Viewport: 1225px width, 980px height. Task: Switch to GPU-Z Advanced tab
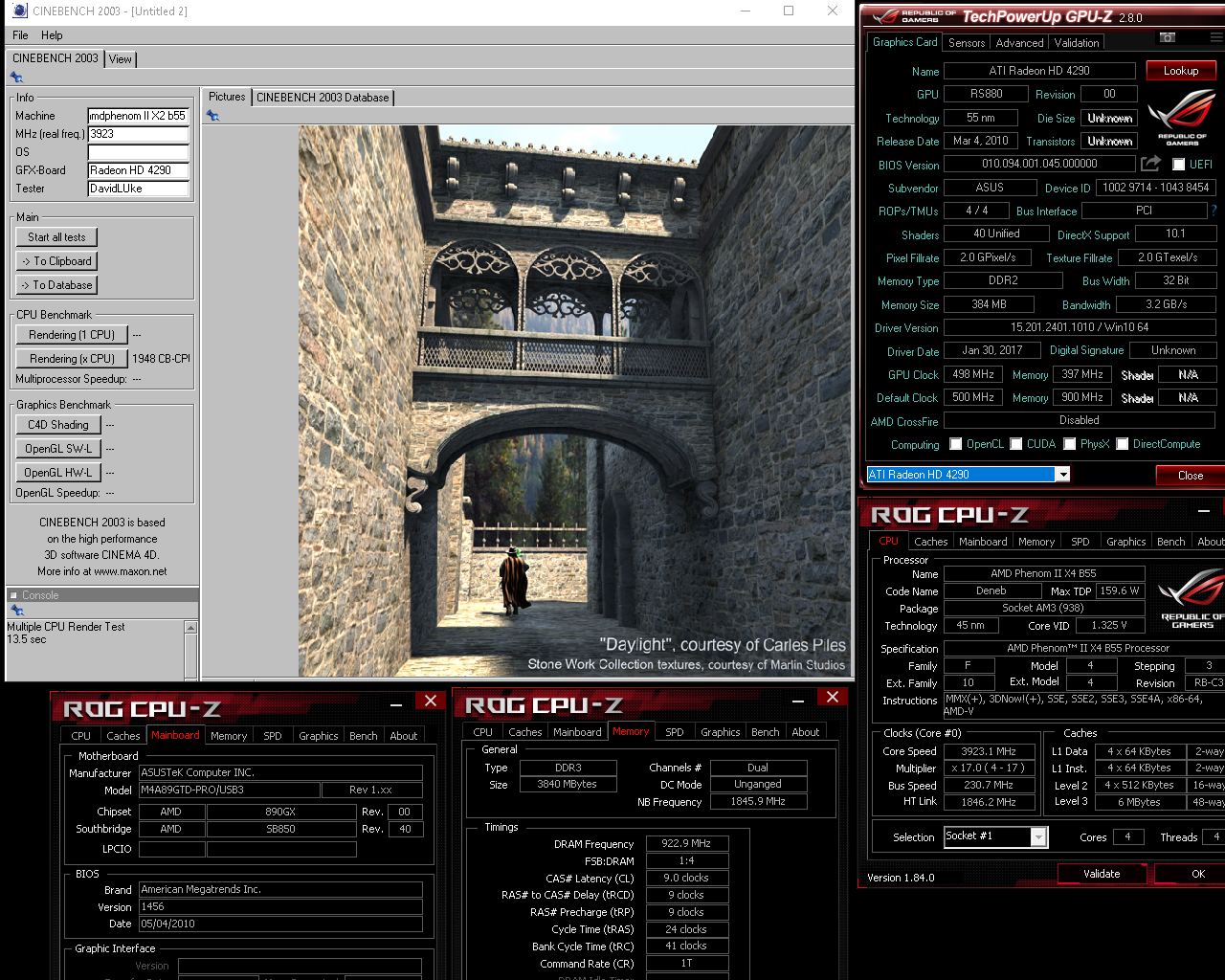click(x=1019, y=43)
